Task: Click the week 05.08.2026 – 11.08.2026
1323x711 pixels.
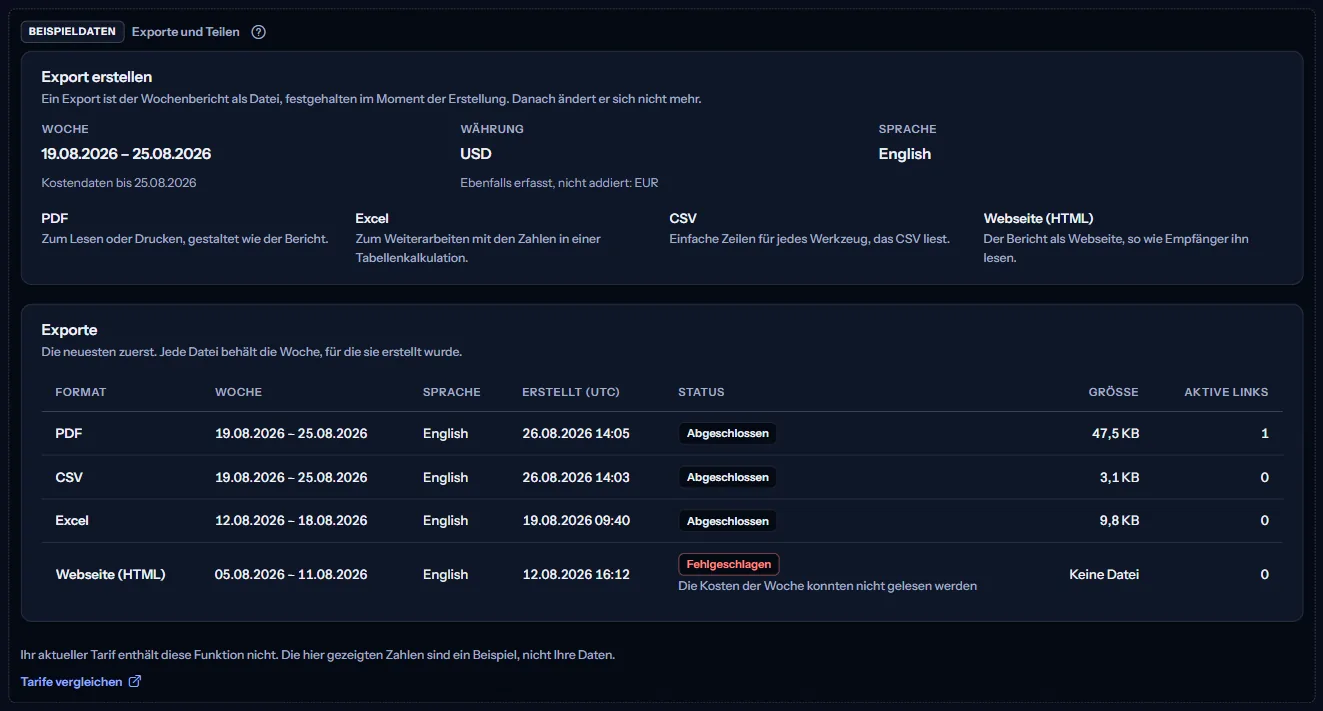Action: (x=291, y=575)
